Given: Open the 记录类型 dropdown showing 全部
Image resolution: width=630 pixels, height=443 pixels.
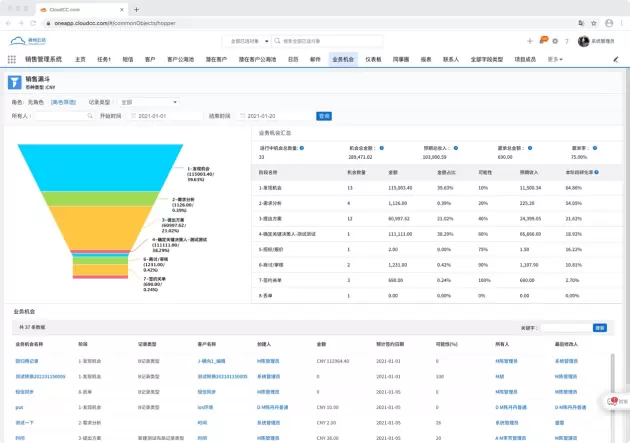Looking at the screenshot, I should 148,101.
